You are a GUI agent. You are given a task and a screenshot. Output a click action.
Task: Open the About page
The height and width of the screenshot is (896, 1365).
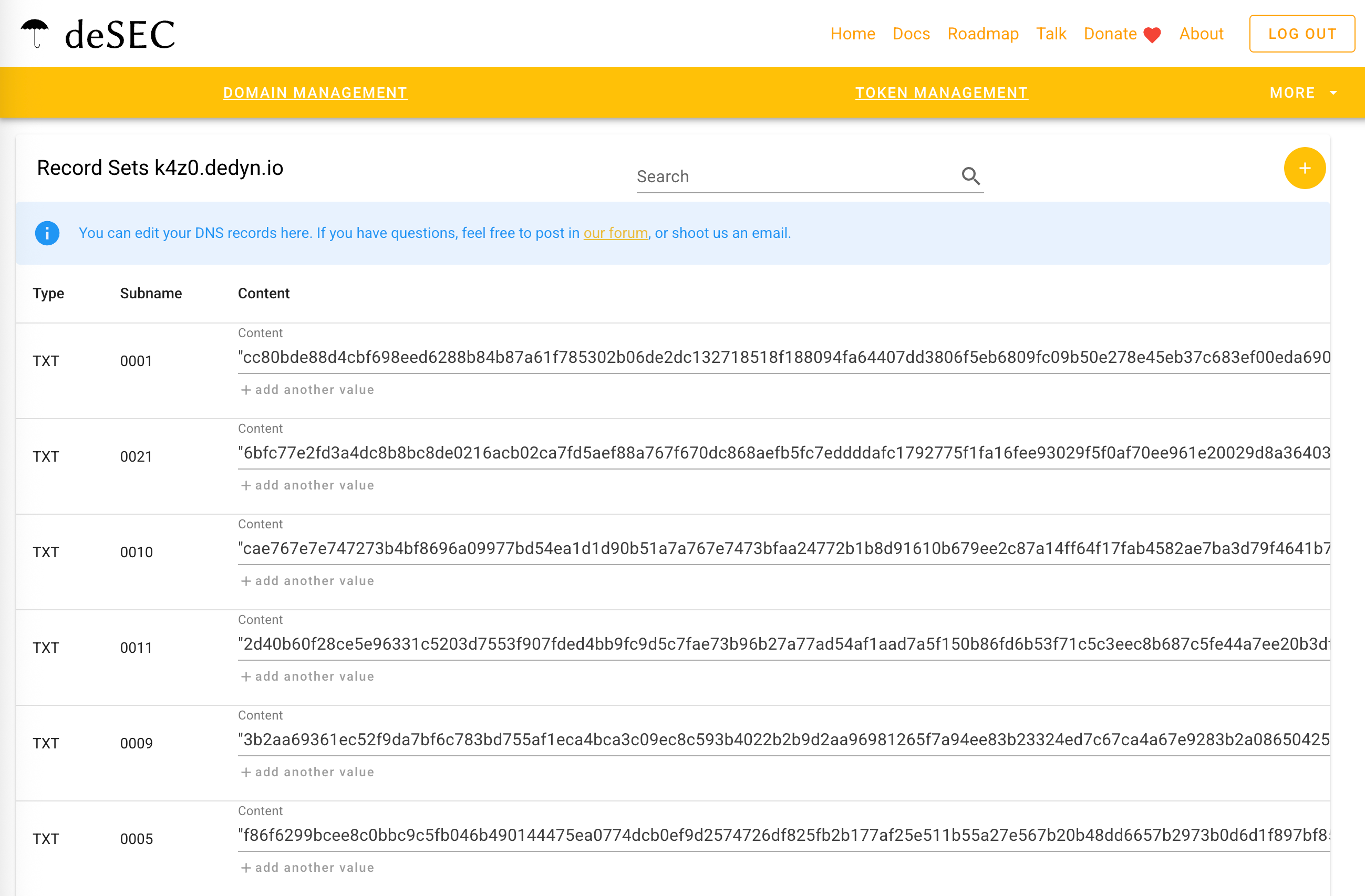(1201, 34)
